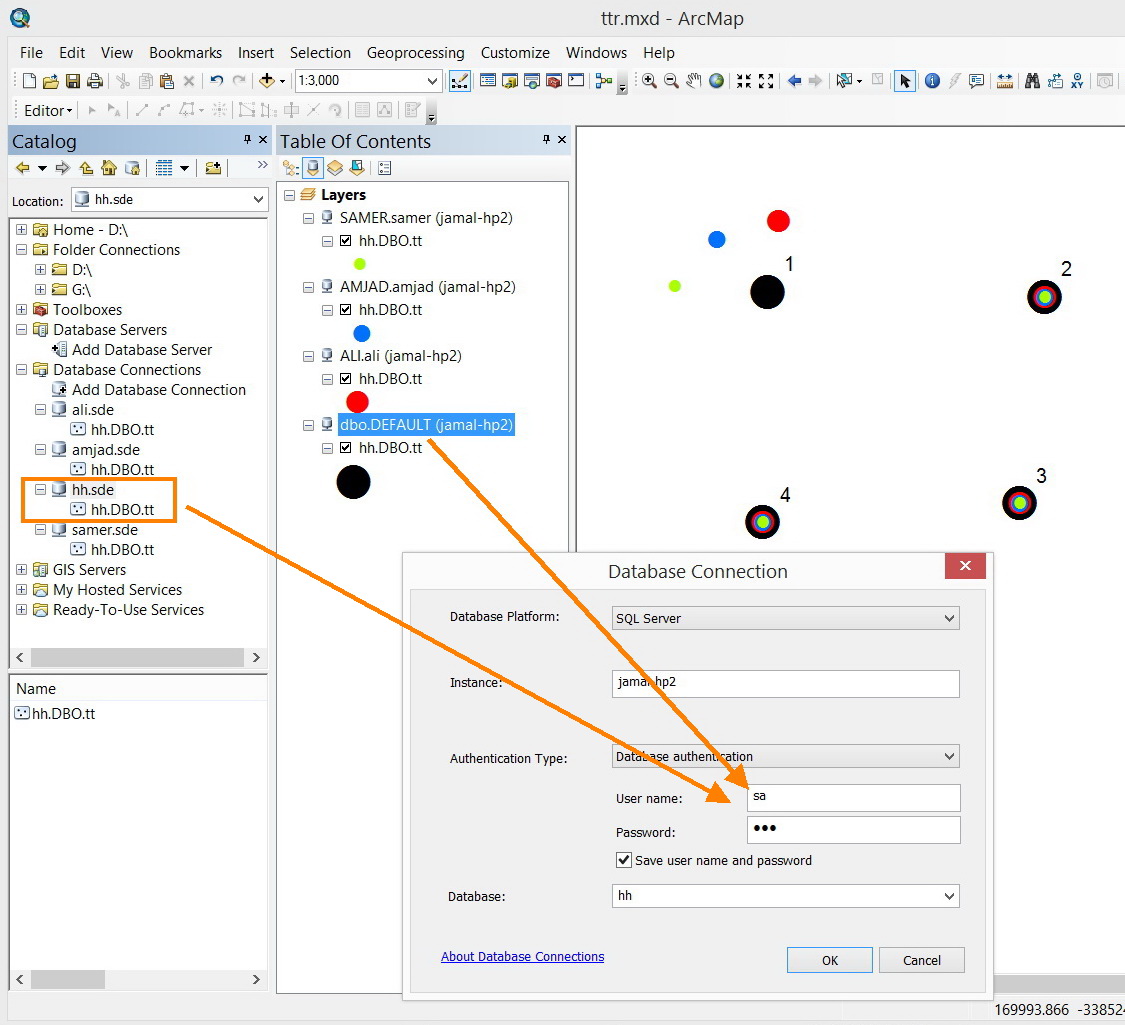Open the Database dropdown showing hh
The height and width of the screenshot is (1025, 1125).
pos(949,896)
